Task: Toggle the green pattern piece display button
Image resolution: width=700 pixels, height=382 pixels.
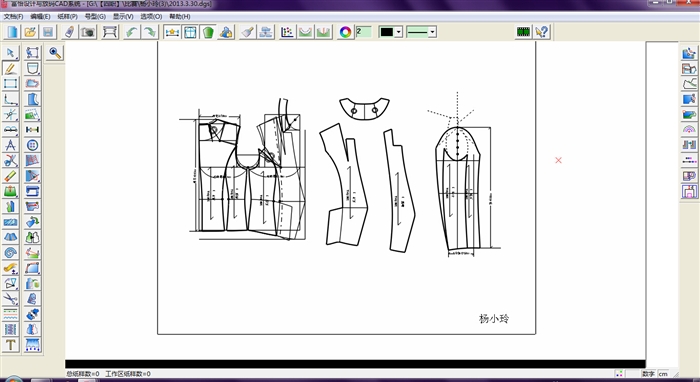Action: tap(208, 32)
